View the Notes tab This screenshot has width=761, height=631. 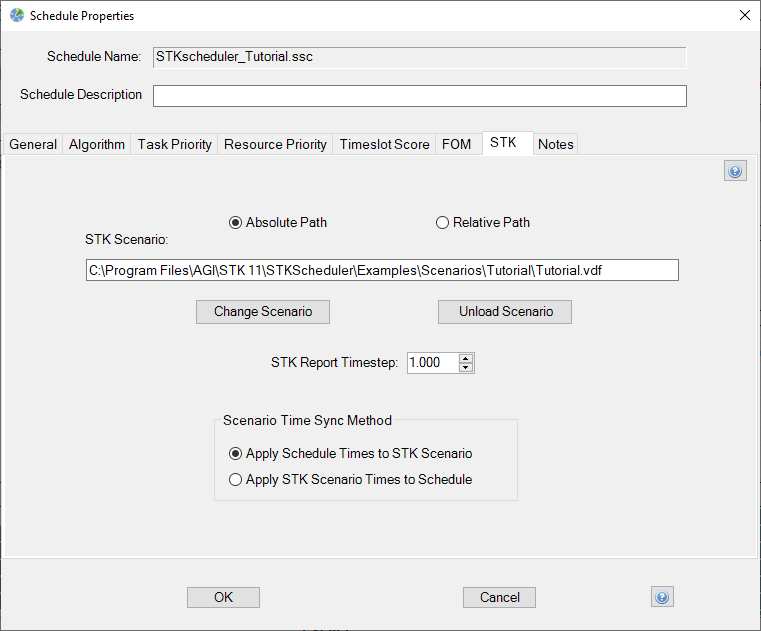coord(556,144)
